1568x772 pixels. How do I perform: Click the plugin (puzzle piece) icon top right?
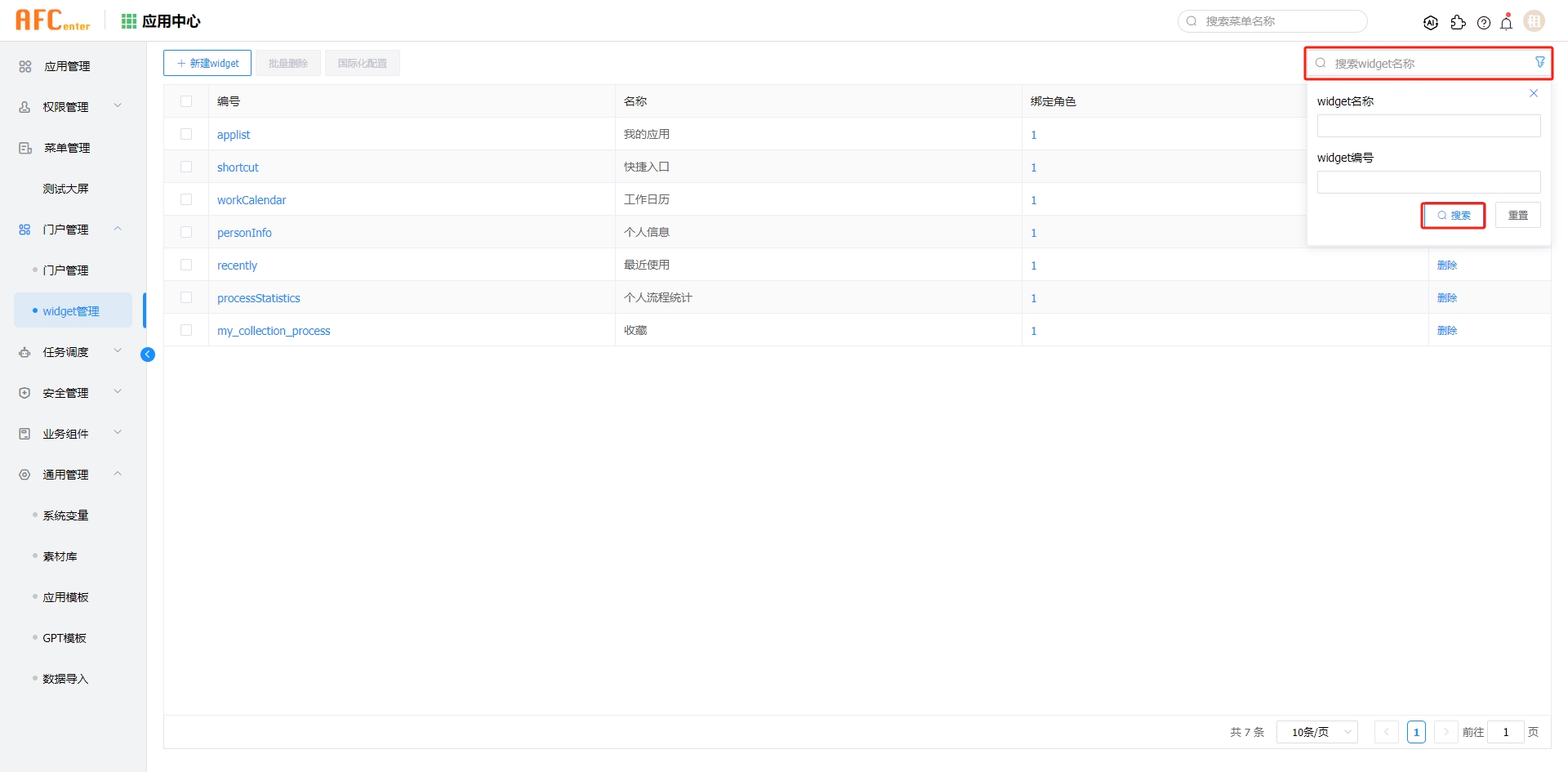point(1459,23)
